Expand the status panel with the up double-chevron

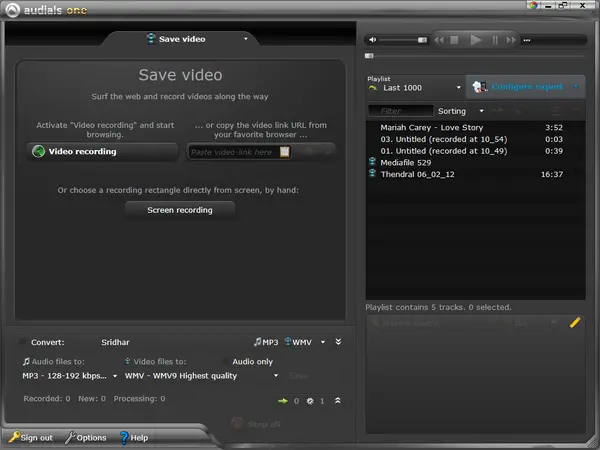(338, 401)
